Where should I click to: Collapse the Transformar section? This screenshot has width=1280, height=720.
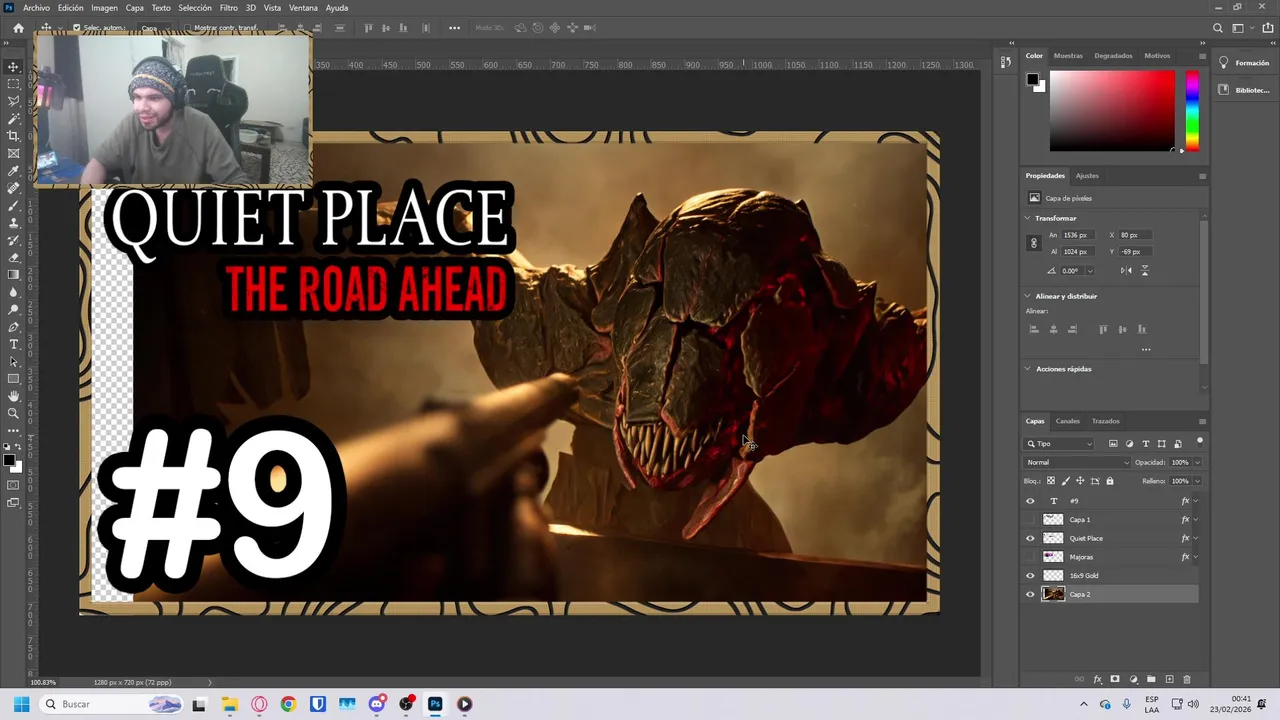click(1027, 218)
